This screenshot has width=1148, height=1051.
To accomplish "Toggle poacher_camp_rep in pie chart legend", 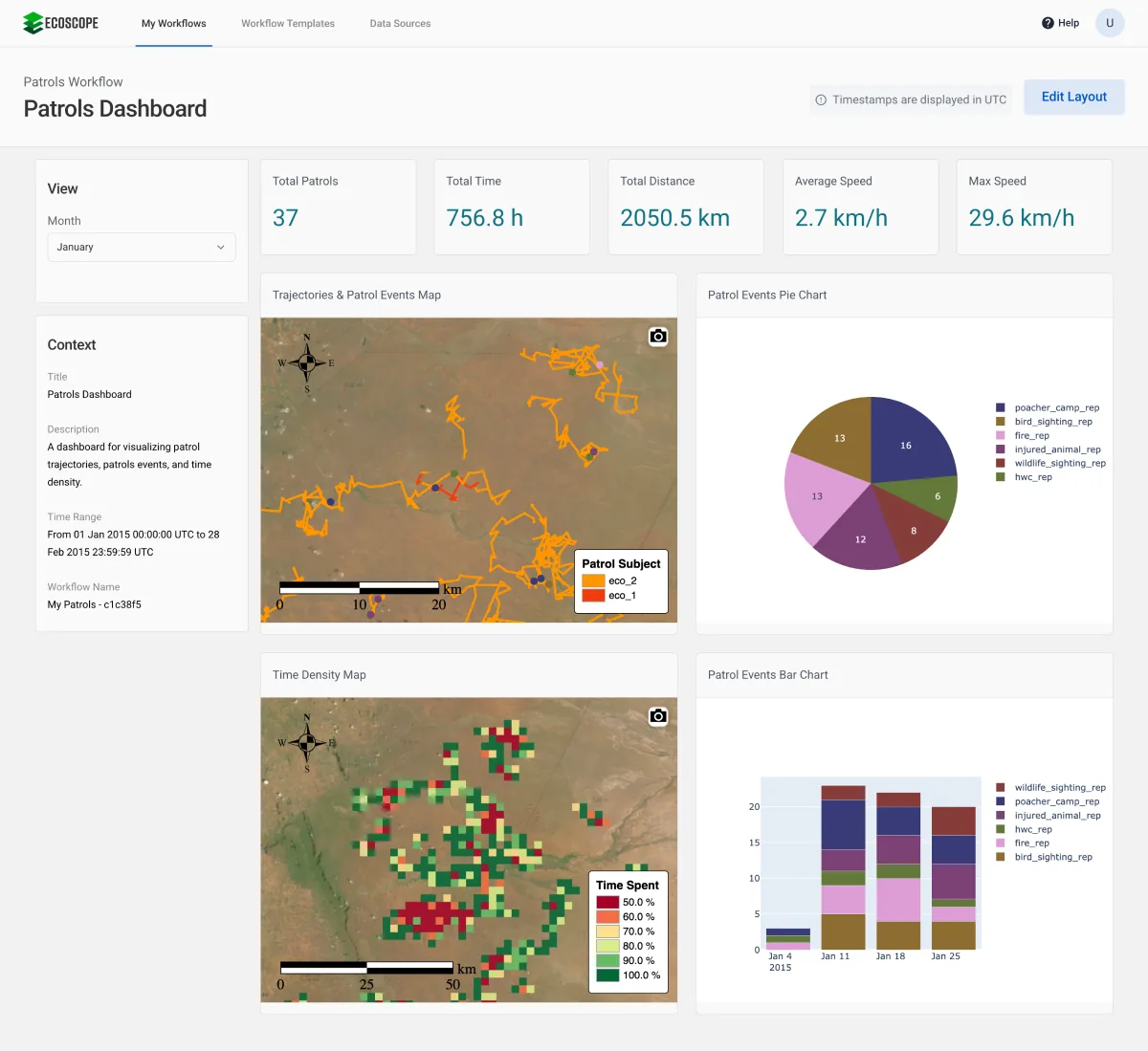I will pos(1048,407).
